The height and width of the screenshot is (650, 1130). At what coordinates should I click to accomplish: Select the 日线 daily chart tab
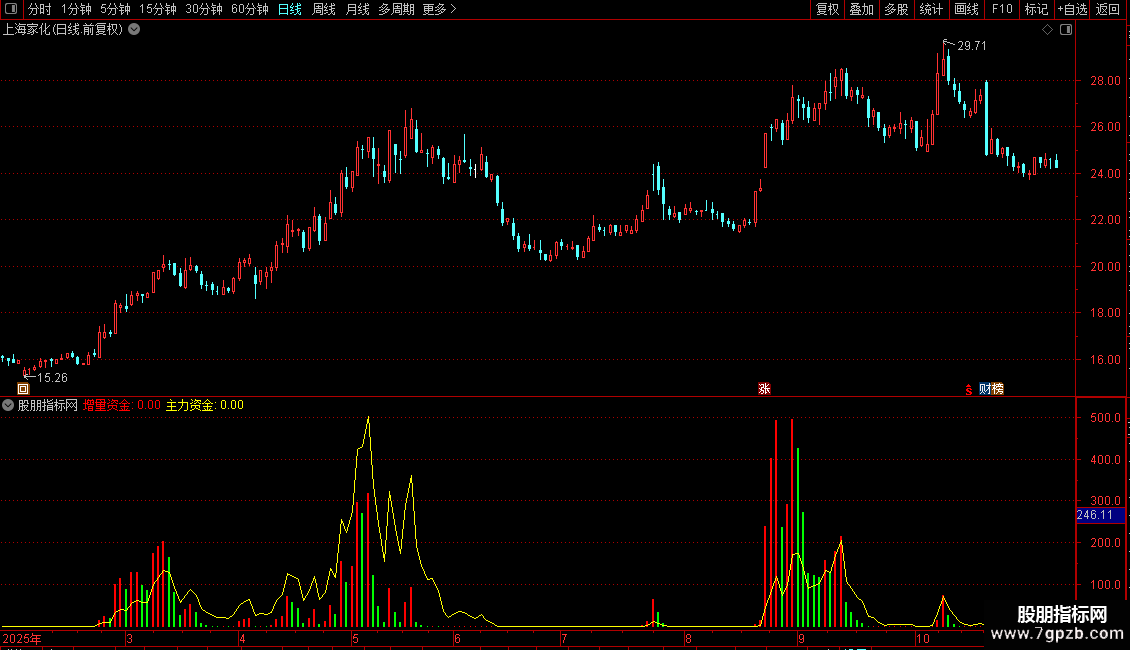point(290,9)
